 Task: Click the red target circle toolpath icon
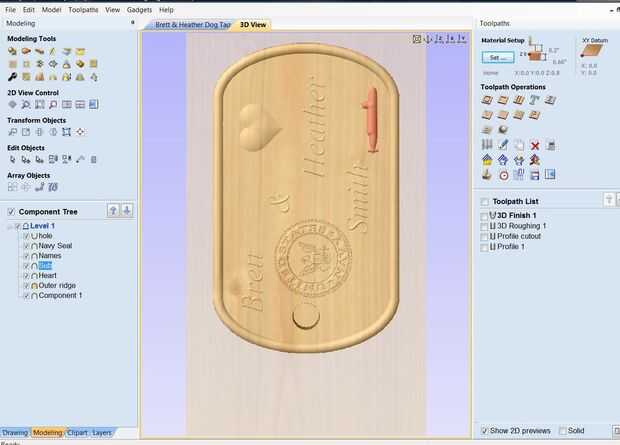(503, 175)
